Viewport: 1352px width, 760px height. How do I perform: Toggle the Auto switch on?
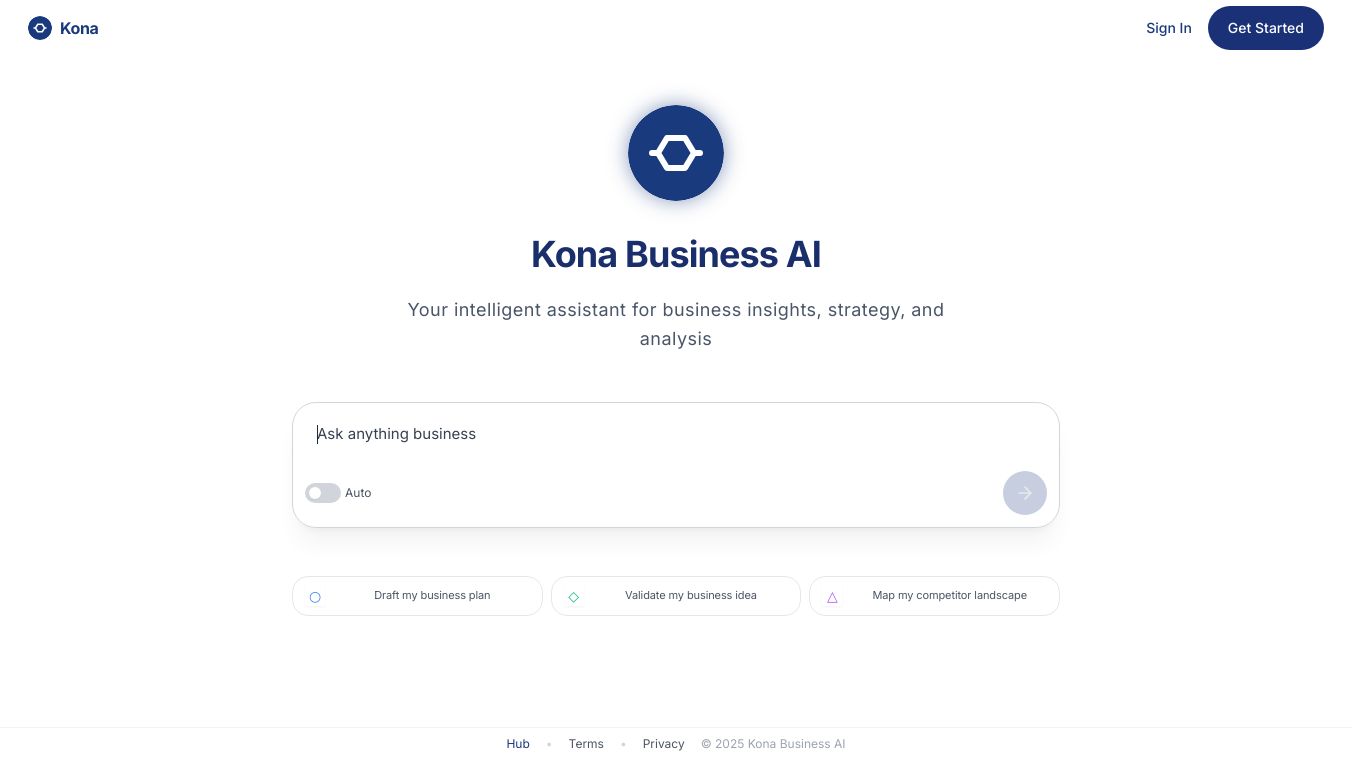(x=322, y=493)
